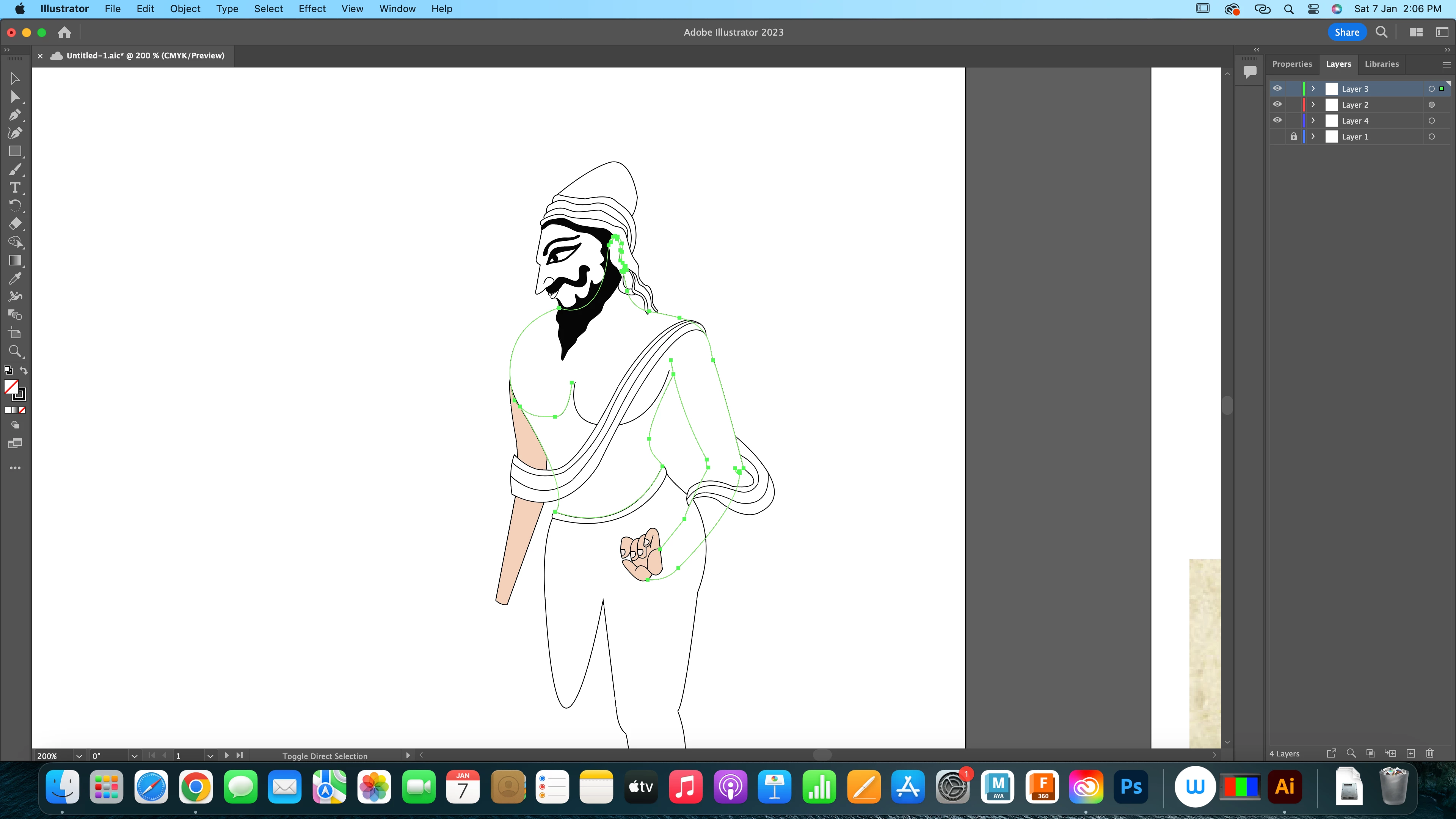
Task: Click the Fill color swatch
Action: pyautogui.click(x=11, y=387)
